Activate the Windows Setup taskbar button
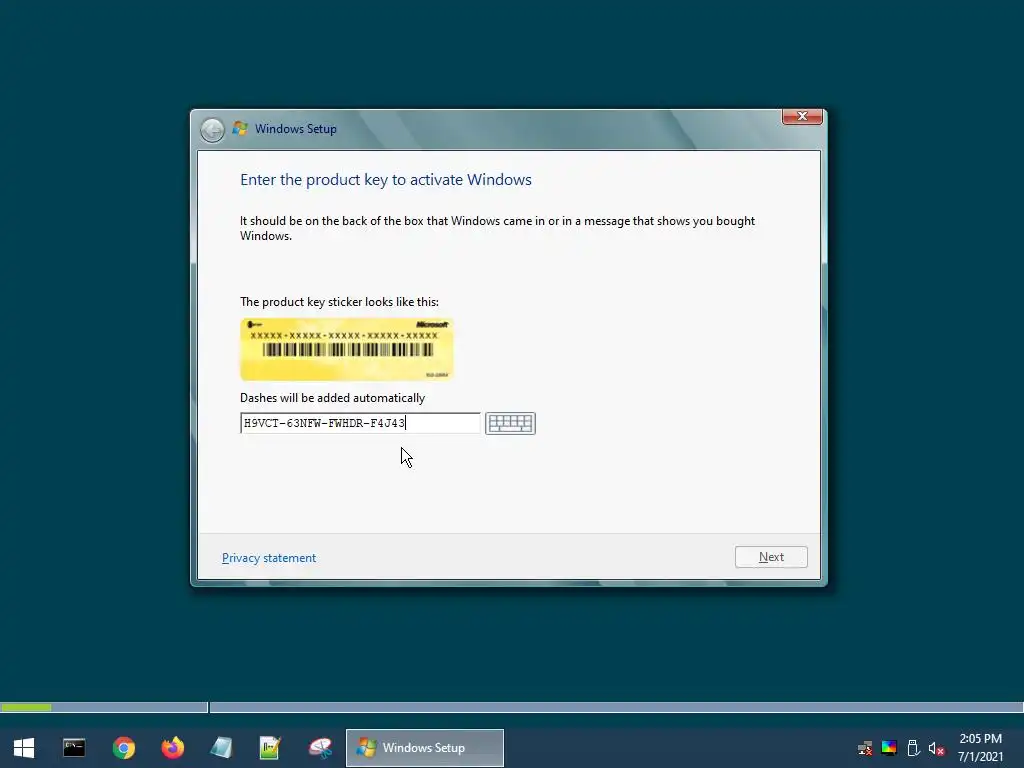The height and width of the screenshot is (768, 1024). click(x=424, y=748)
